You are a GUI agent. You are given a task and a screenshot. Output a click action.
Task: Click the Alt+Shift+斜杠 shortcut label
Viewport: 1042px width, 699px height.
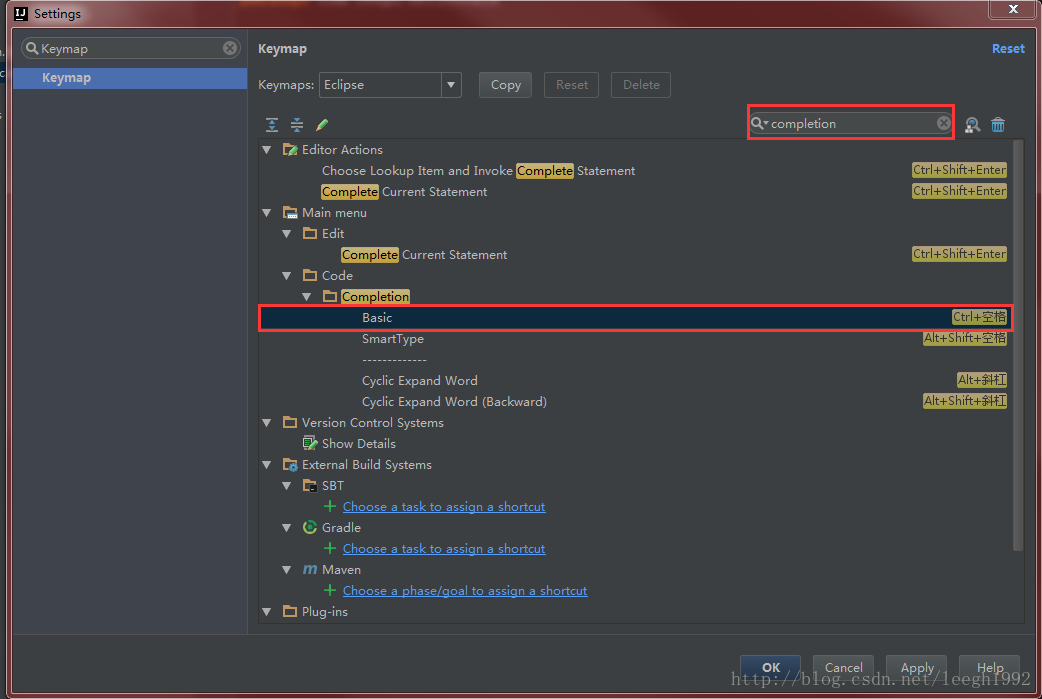click(965, 401)
